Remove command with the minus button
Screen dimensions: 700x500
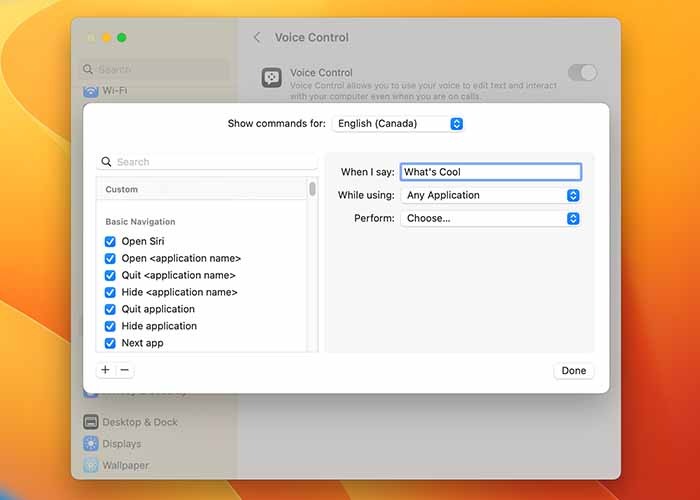pos(125,370)
